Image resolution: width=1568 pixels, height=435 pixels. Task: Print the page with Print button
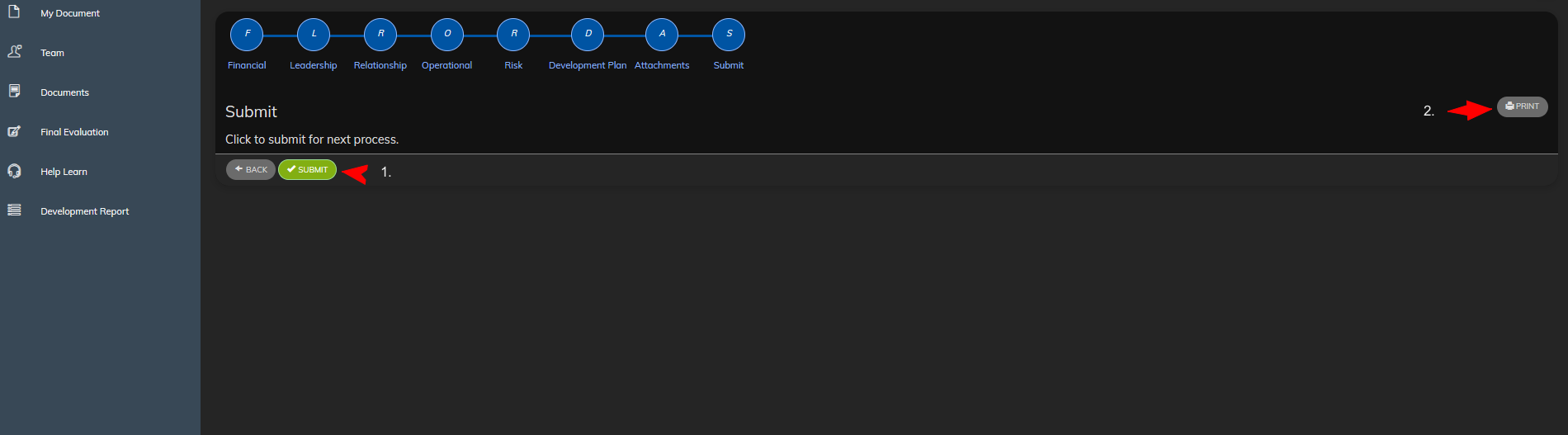click(x=1522, y=106)
